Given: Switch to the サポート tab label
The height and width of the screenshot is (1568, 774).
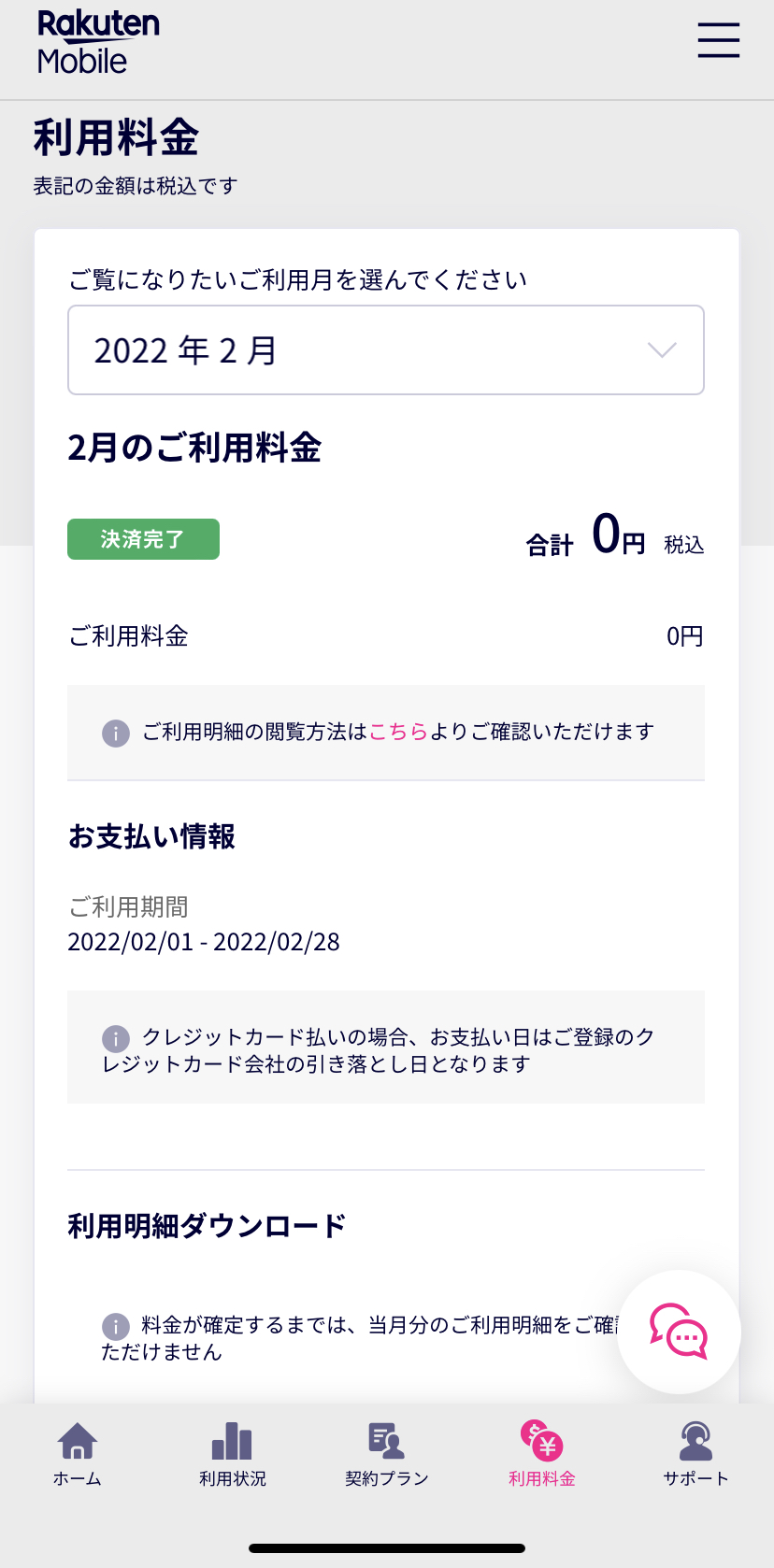Looking at the screenshot, I should [x=695, y=1479].
